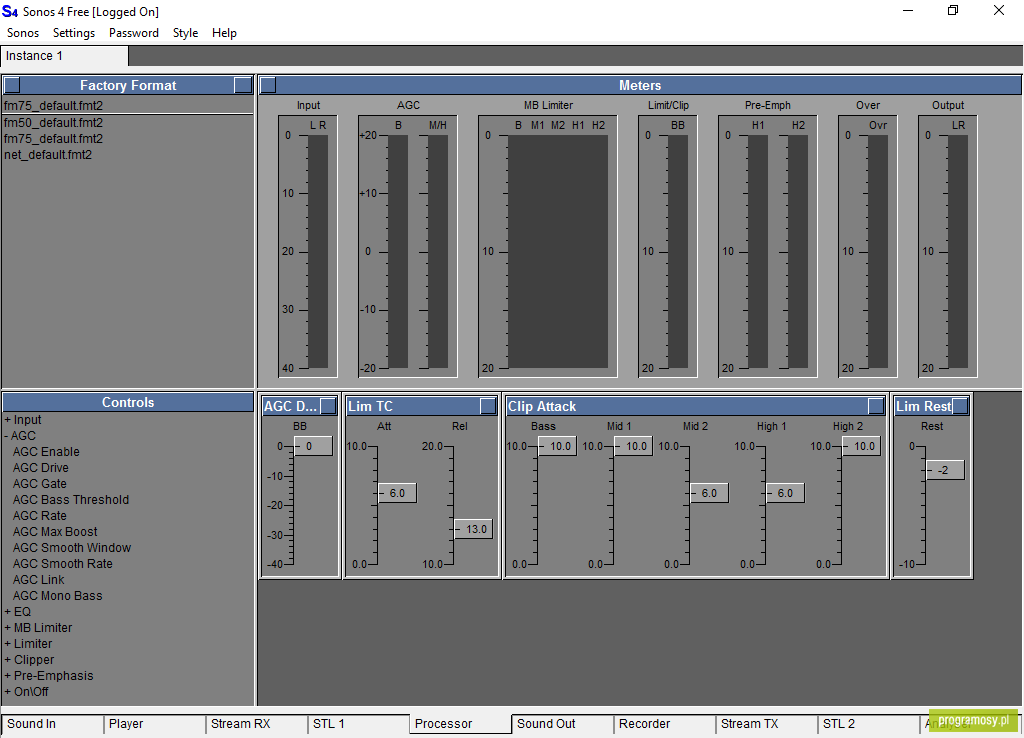Switch to the STL 1 tab
The image size is (1024, 738).
(x=359, y=724)
